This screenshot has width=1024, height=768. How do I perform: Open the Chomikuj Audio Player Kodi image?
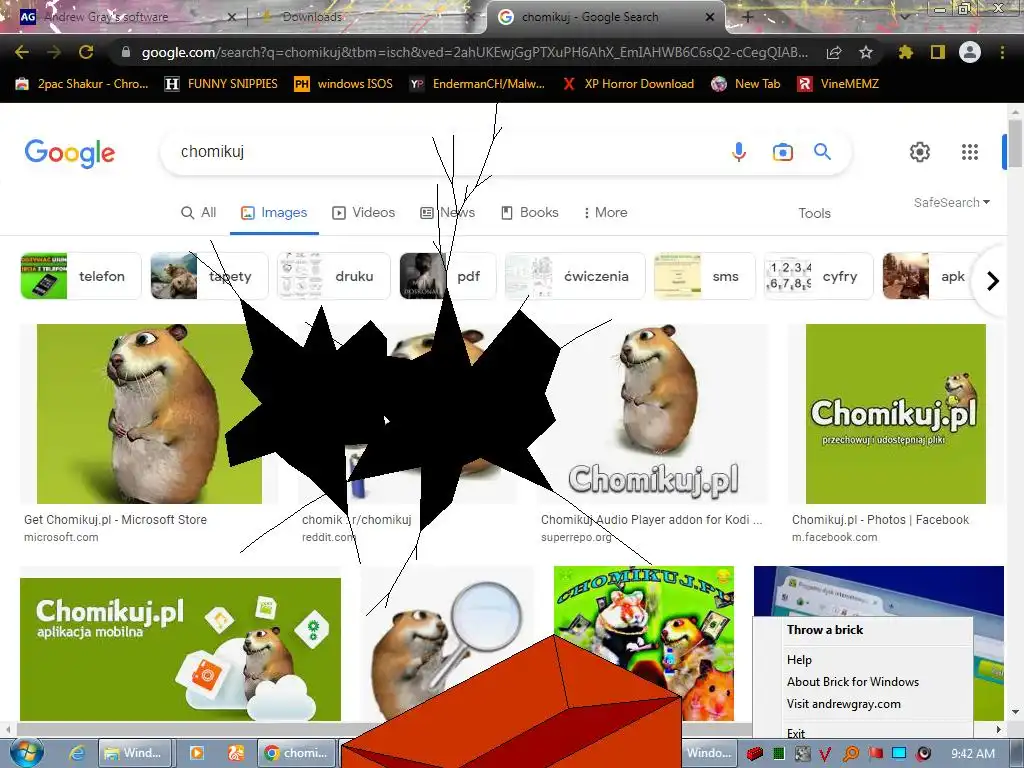click(x=652, y=414)
